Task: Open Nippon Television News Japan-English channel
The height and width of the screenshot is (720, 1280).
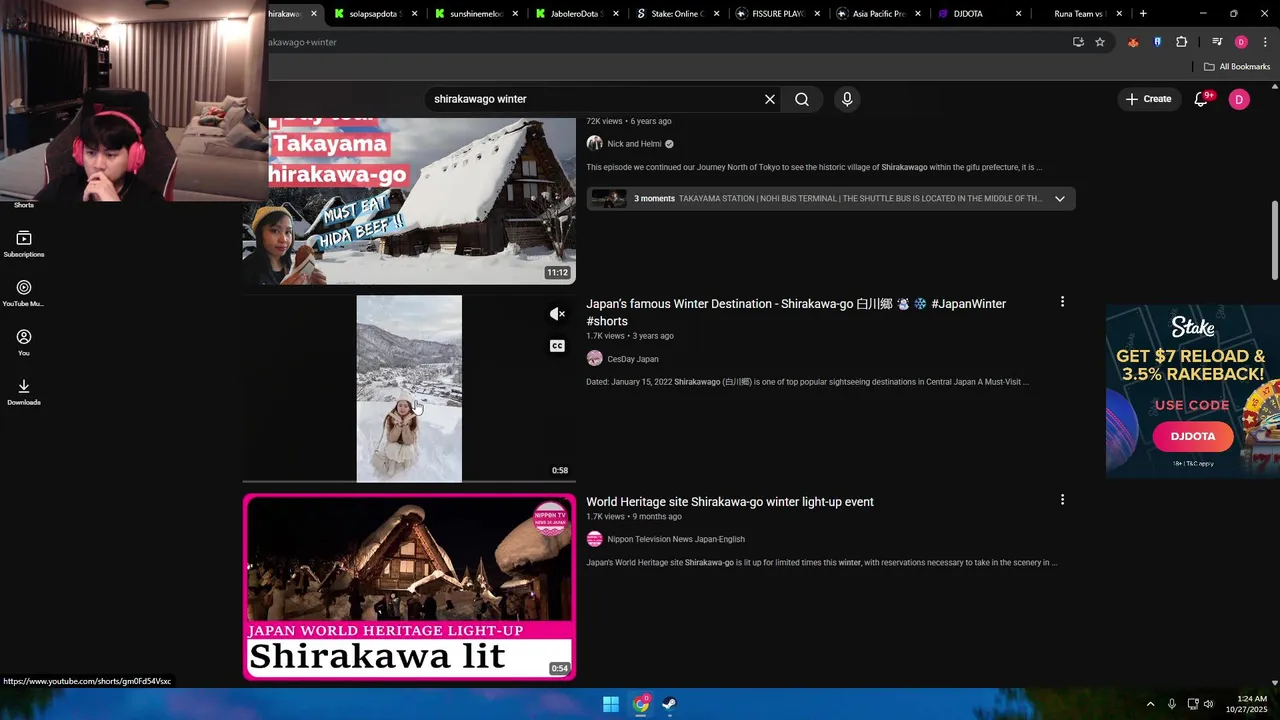Action: coord(676,539)
